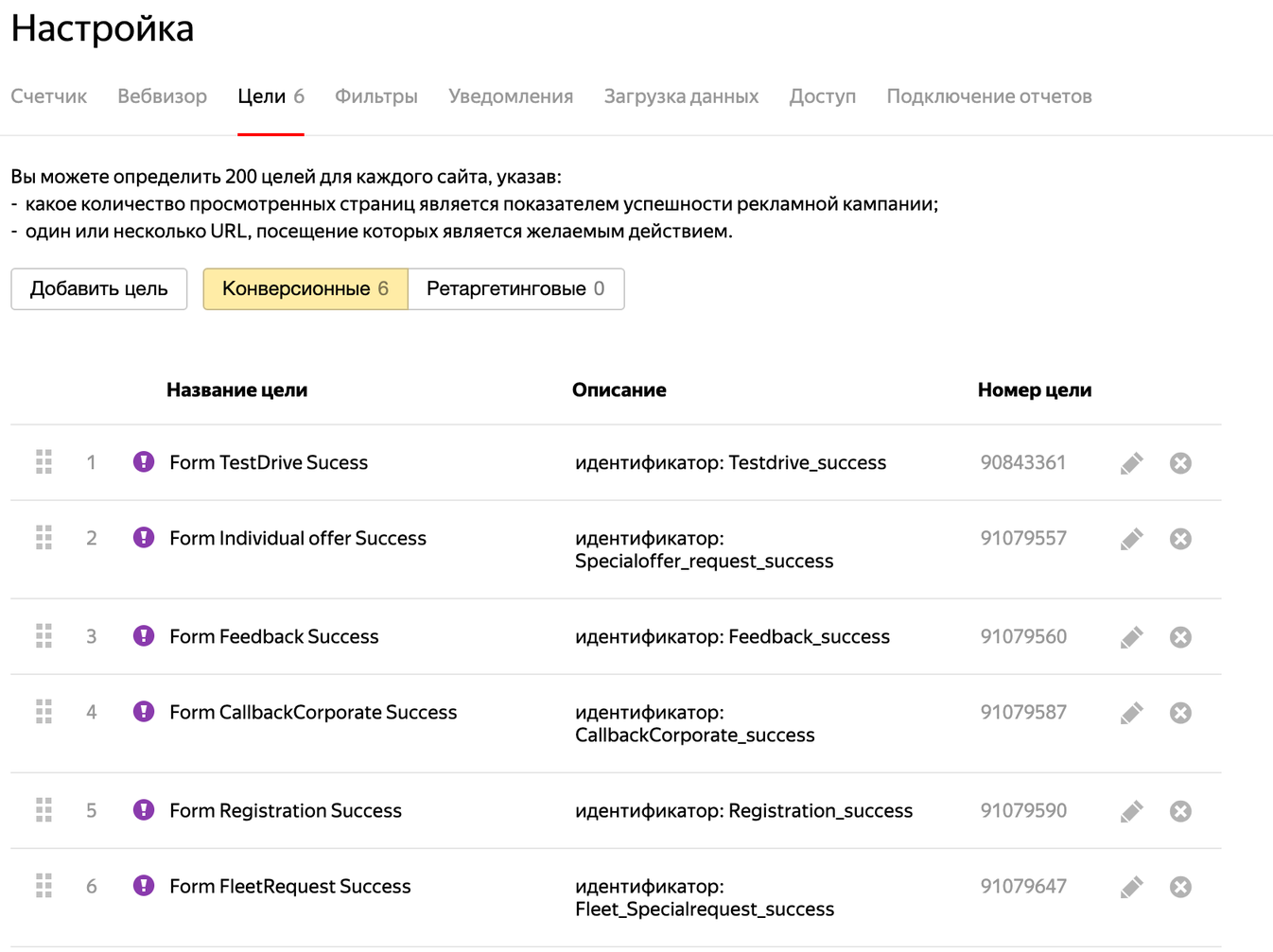This screenshot has height=952, width=1273.
Task: Open editor for Form CallbackCorporate Success
Action: [1131, 713]
